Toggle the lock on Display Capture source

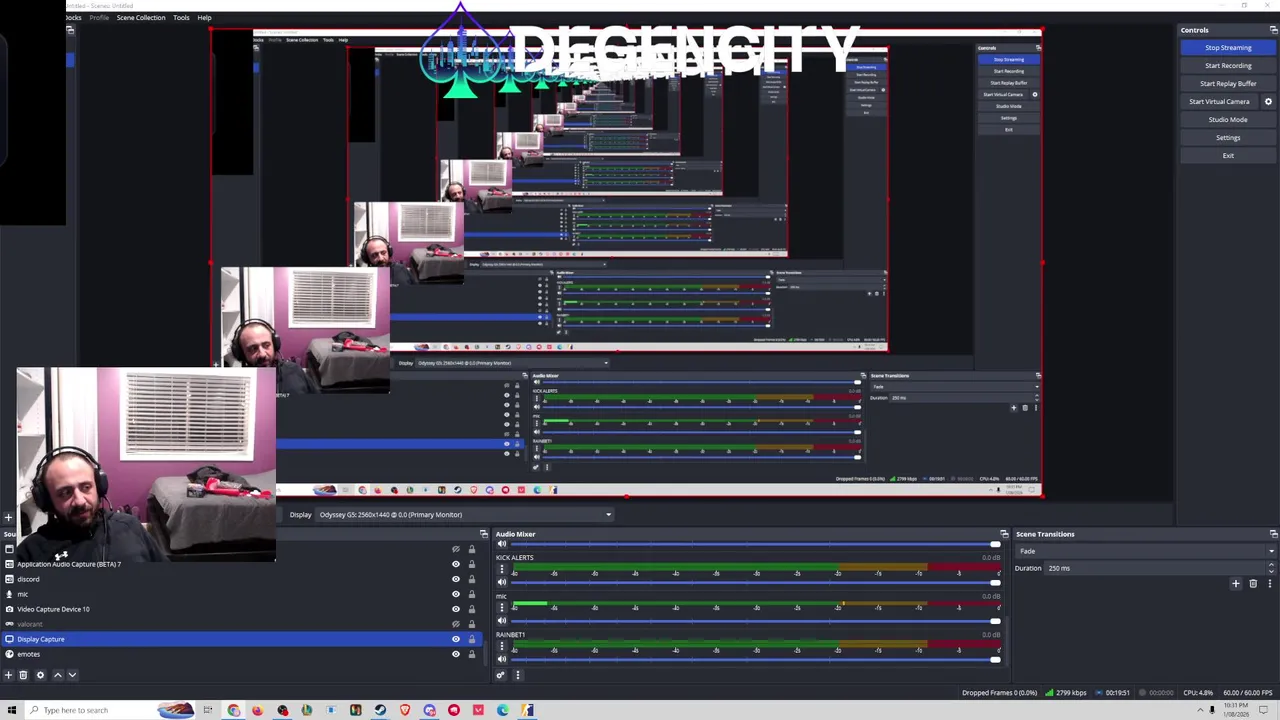coord(472,639)
